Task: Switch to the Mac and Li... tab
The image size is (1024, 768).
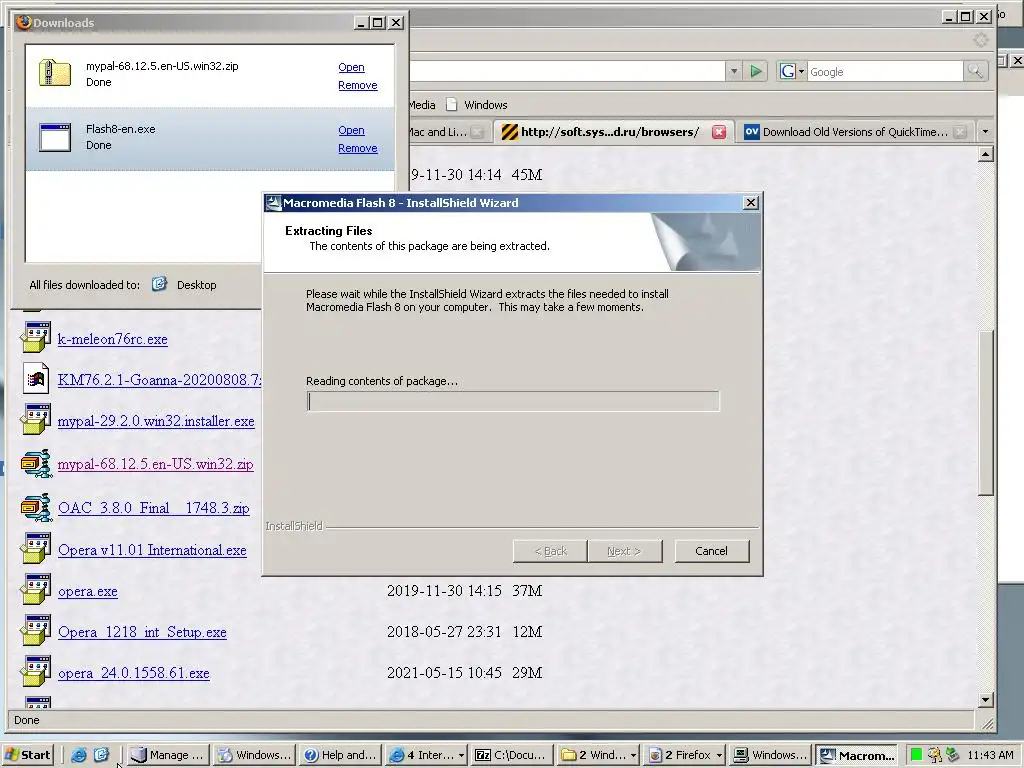Action: pos(438,132)
